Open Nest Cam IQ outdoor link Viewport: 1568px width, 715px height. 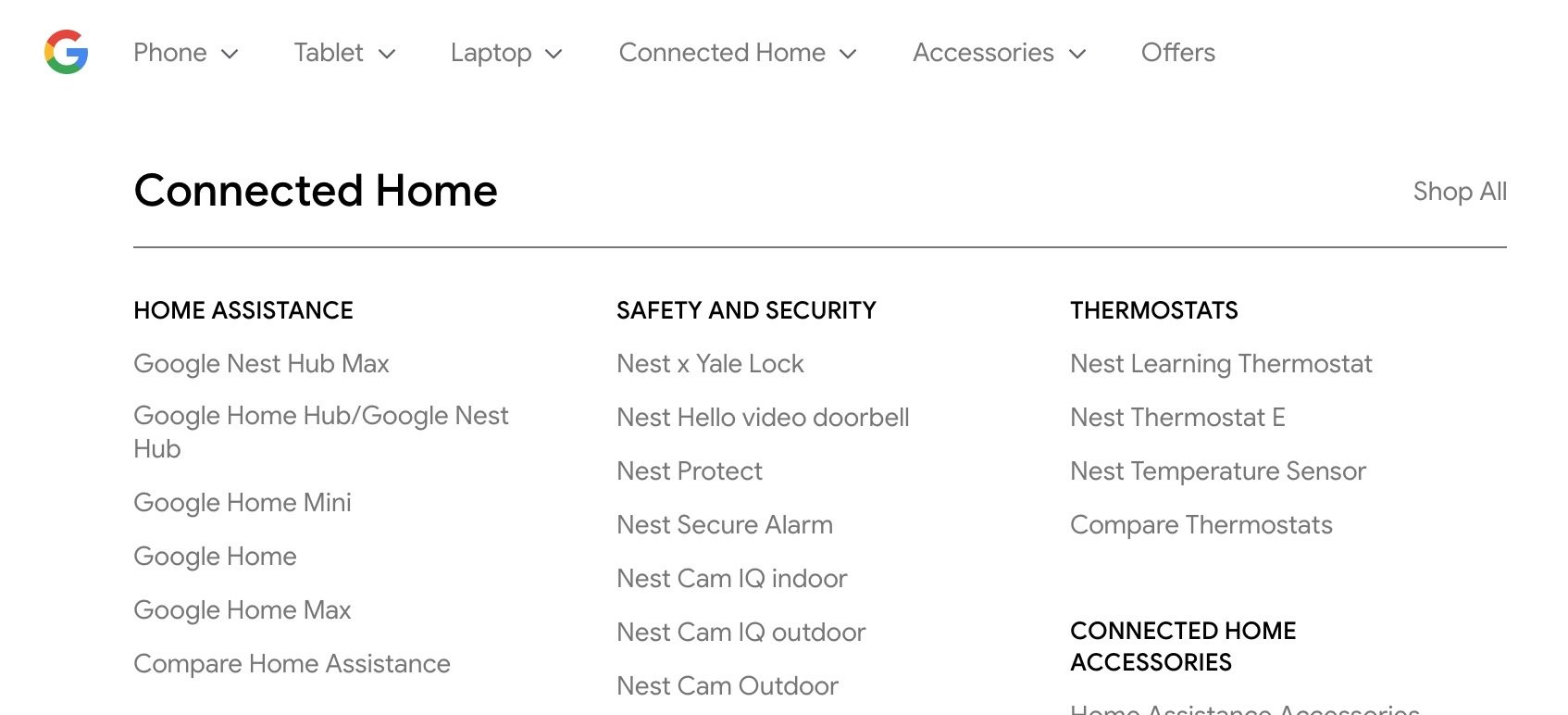[740, 633]
